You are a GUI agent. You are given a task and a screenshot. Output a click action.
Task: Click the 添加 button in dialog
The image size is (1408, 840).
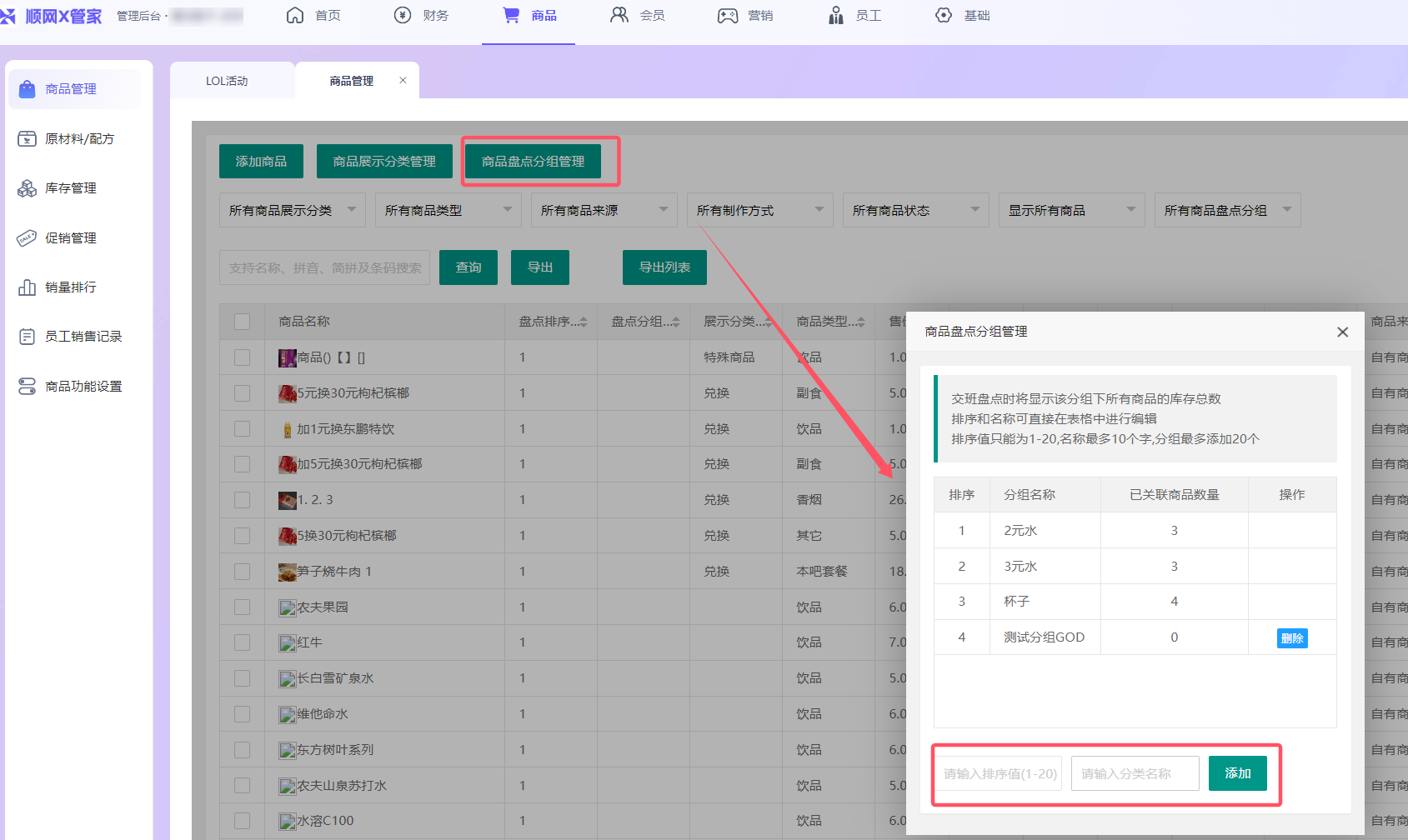1237,773
